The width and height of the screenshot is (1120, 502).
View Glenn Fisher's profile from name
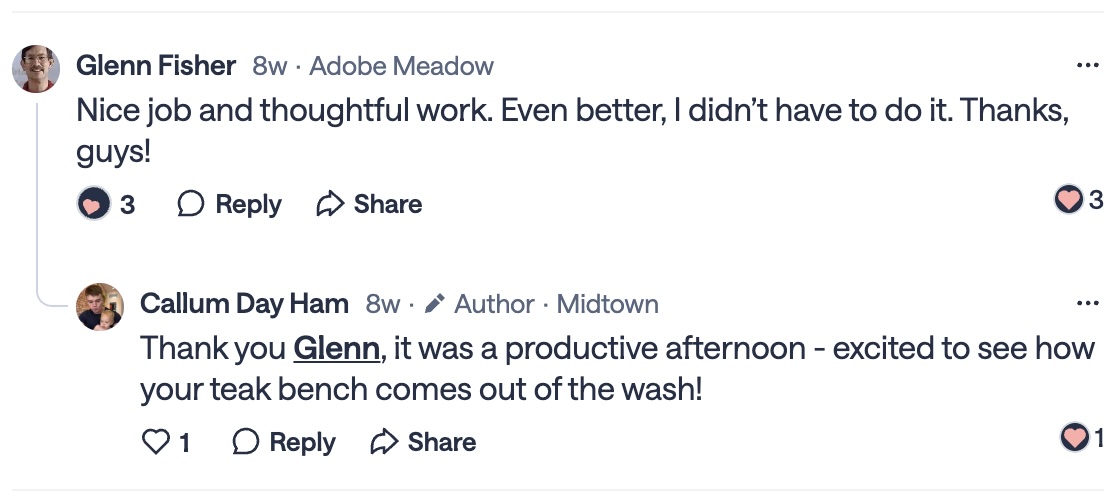point(156,66)
